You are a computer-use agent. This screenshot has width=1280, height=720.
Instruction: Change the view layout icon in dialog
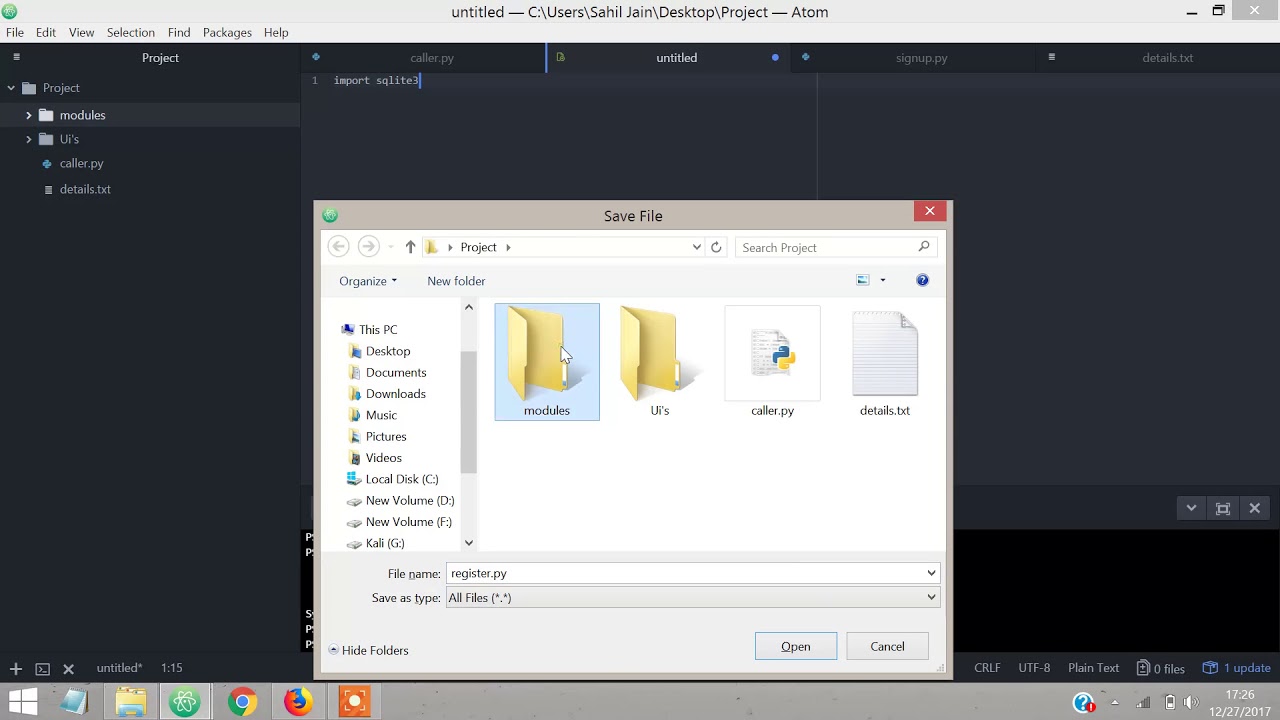pos(863,280)
